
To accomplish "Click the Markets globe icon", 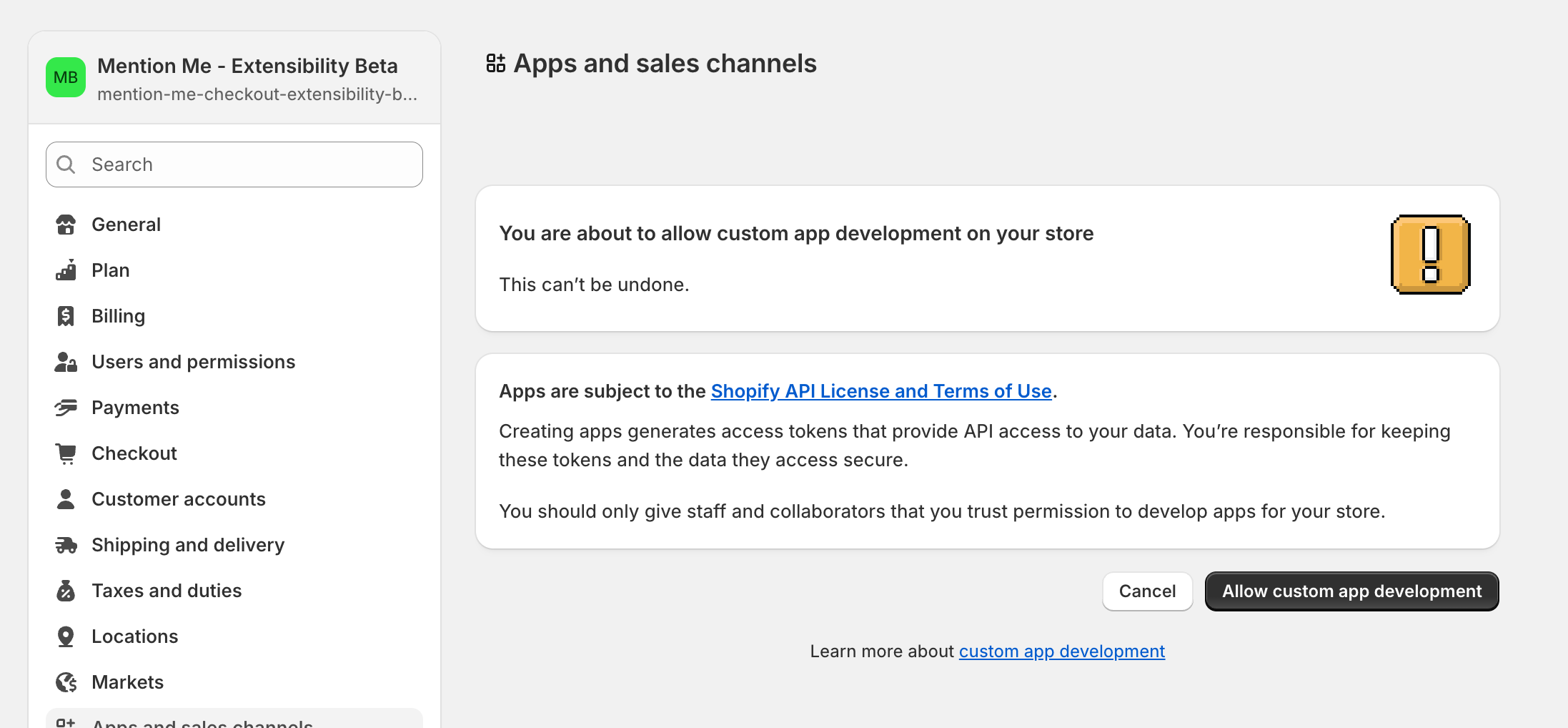I will 66,682.
